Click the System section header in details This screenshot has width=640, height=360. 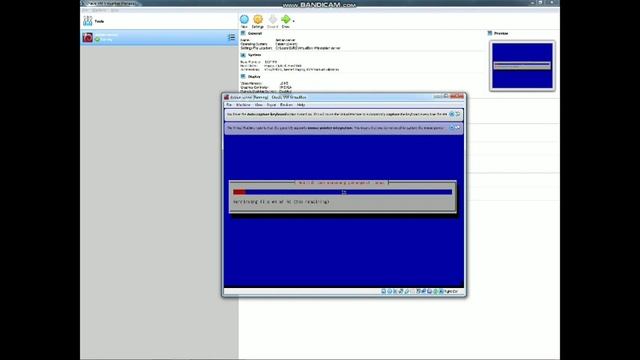point(254,55)
